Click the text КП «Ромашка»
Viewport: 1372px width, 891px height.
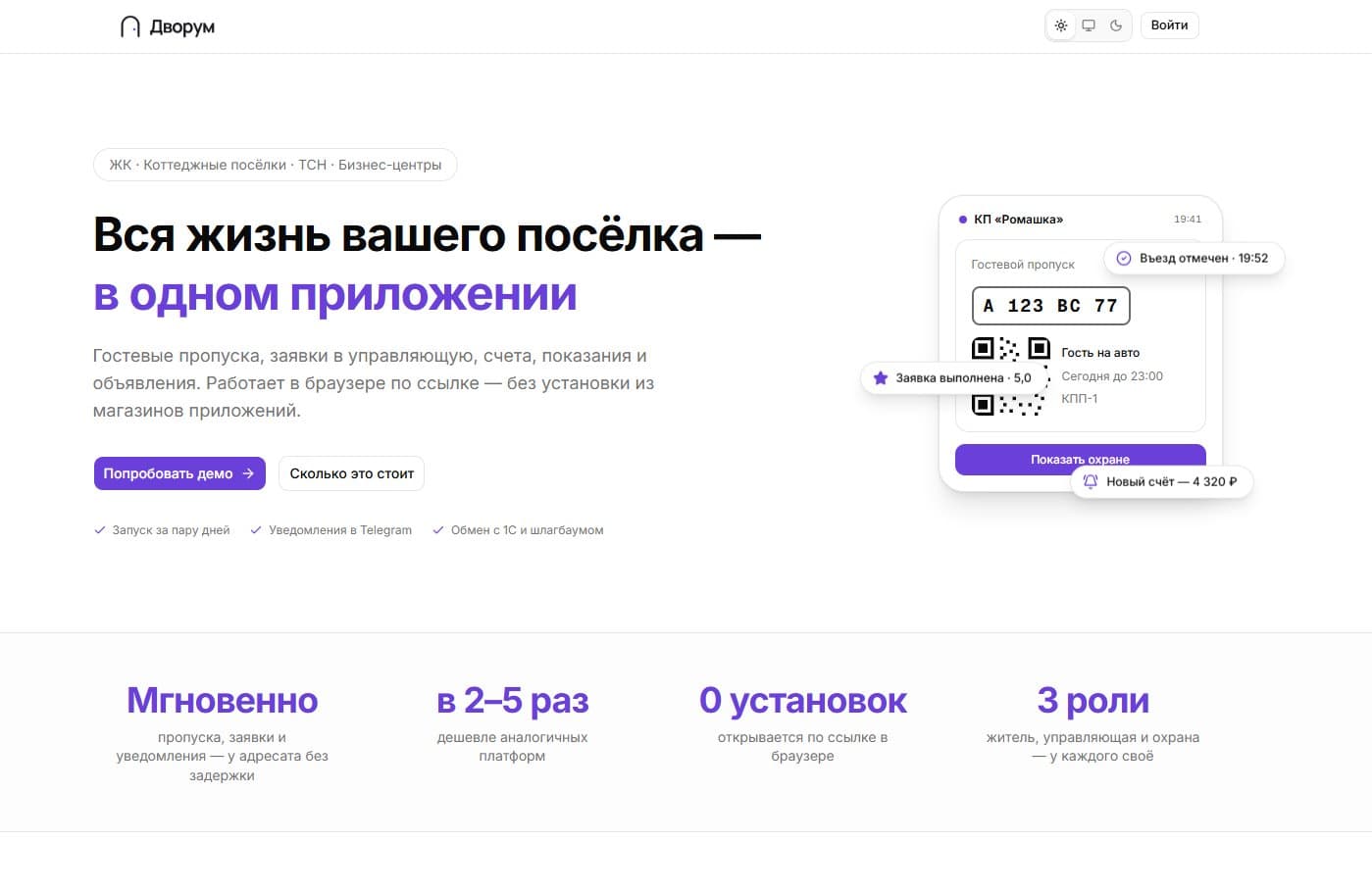(1018, 220)
